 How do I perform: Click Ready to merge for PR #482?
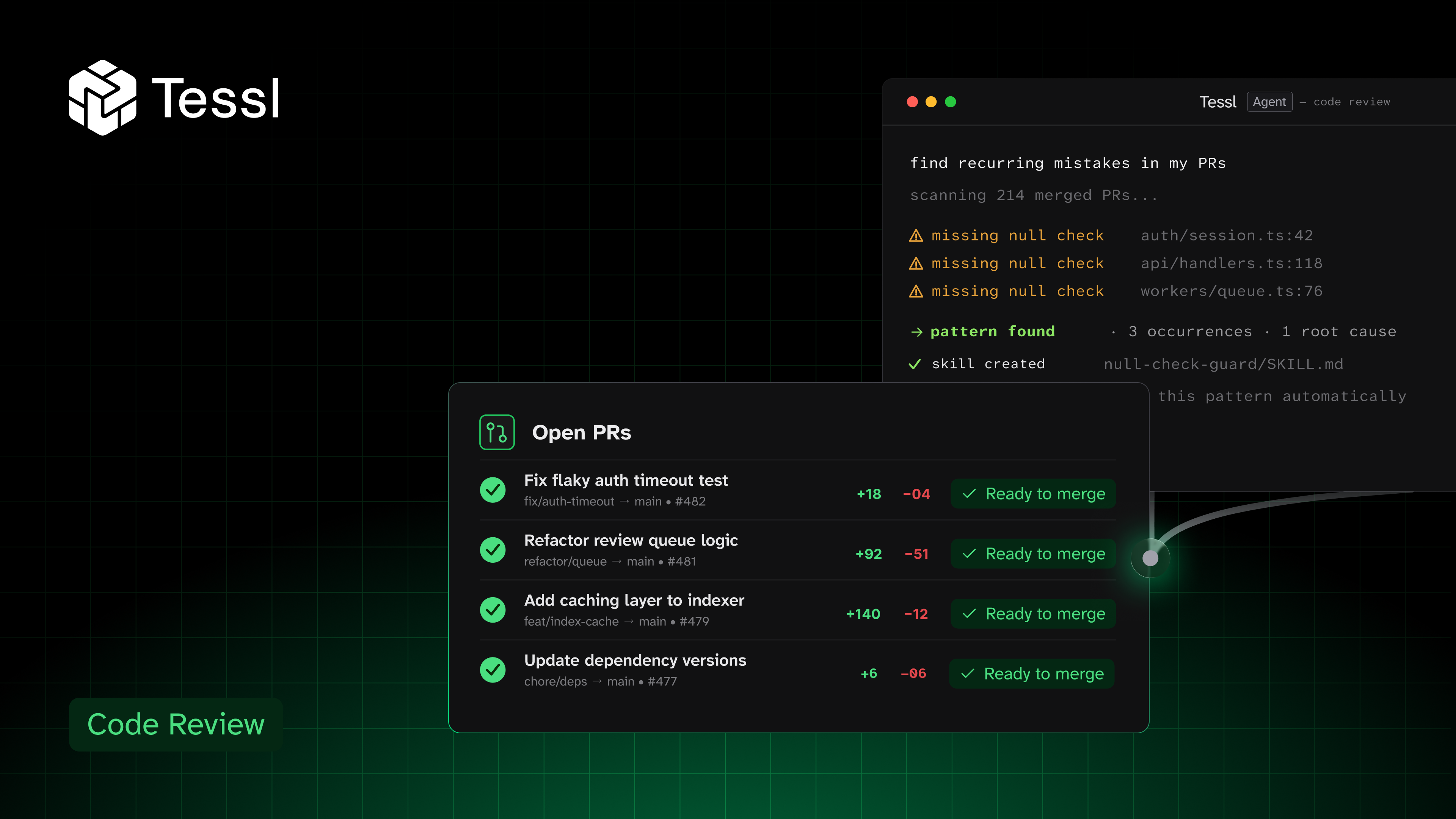[x=1032, y=493]
